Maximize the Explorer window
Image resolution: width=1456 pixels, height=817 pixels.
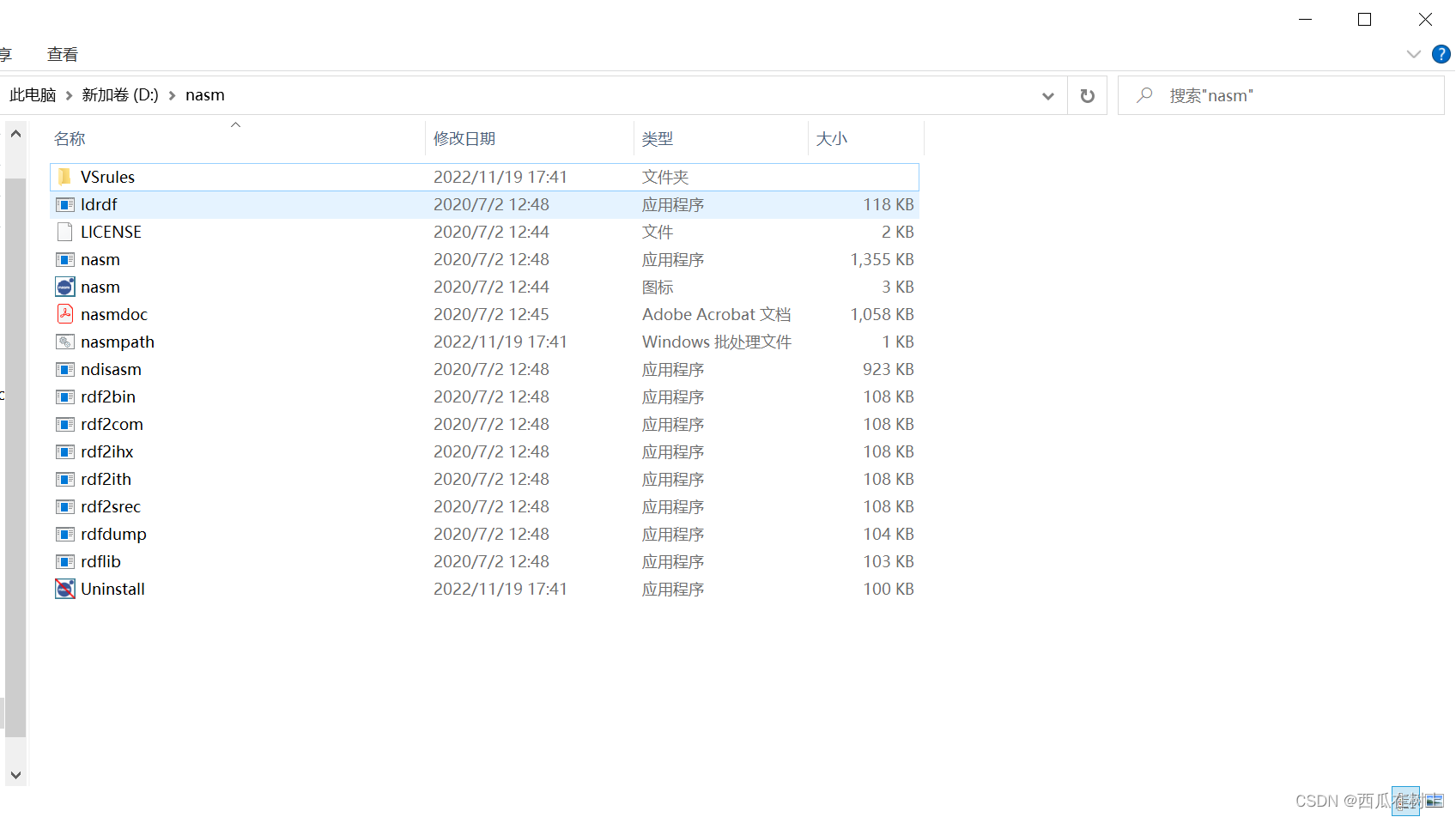tap(1364, 19)
